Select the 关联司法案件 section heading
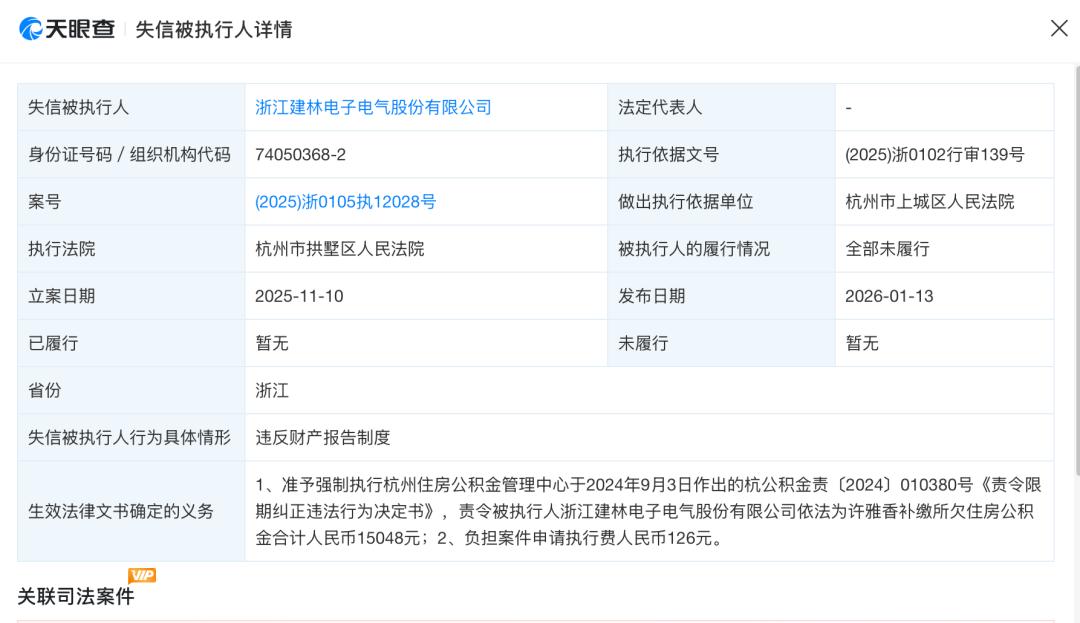 (x=75, y=597)
